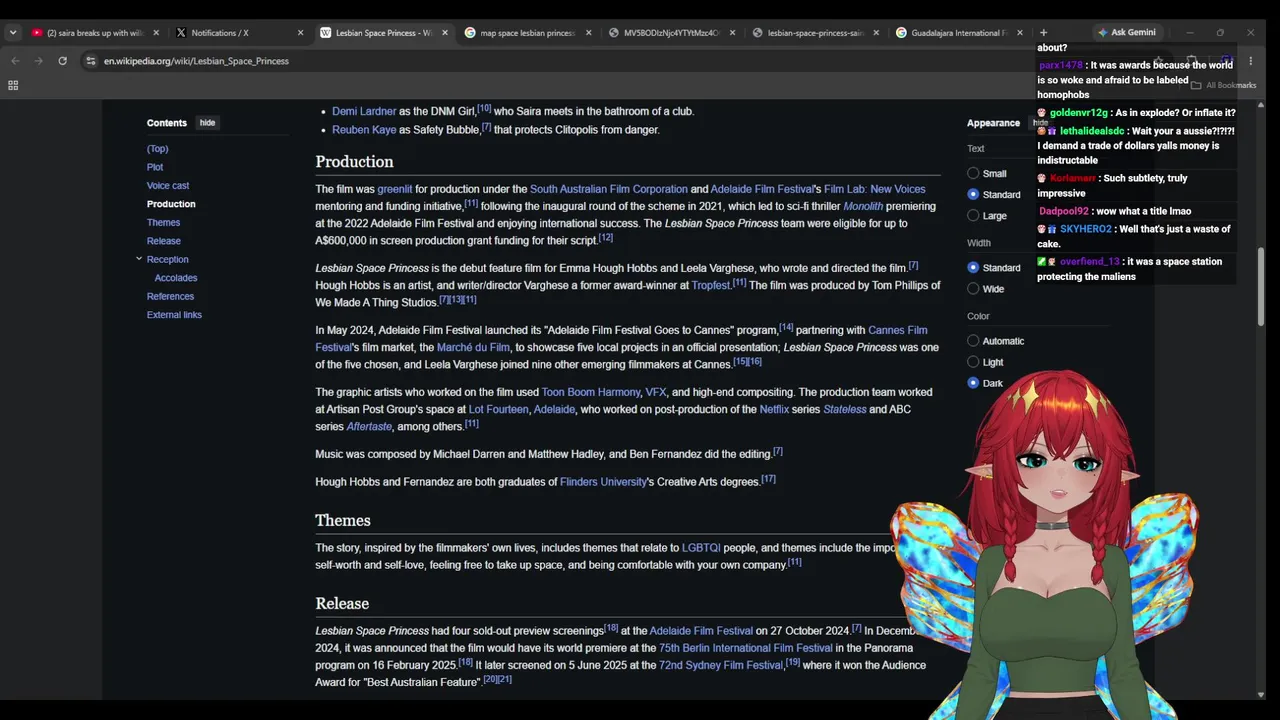Click chat username 'overfiend_13'

coord(1090,262)
